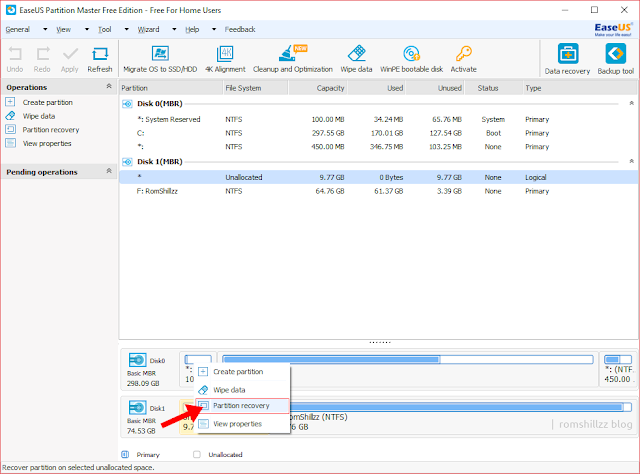
Task: Select Disk0 Basic MBR icon in disk map
Action: click(x=138, y=360)
